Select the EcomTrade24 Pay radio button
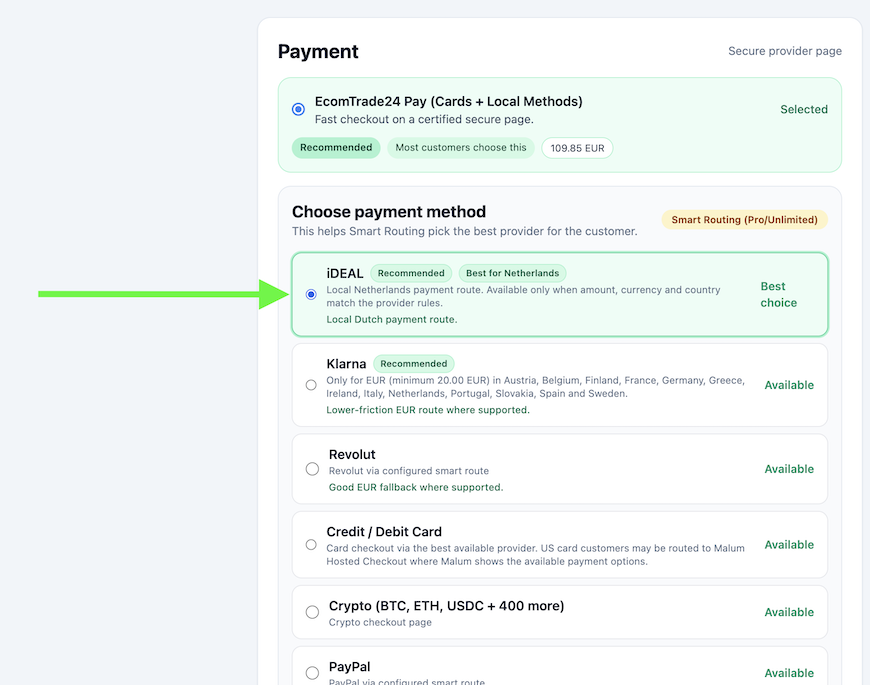This screenshot has height=685, width=870. [x=299, y=109]
